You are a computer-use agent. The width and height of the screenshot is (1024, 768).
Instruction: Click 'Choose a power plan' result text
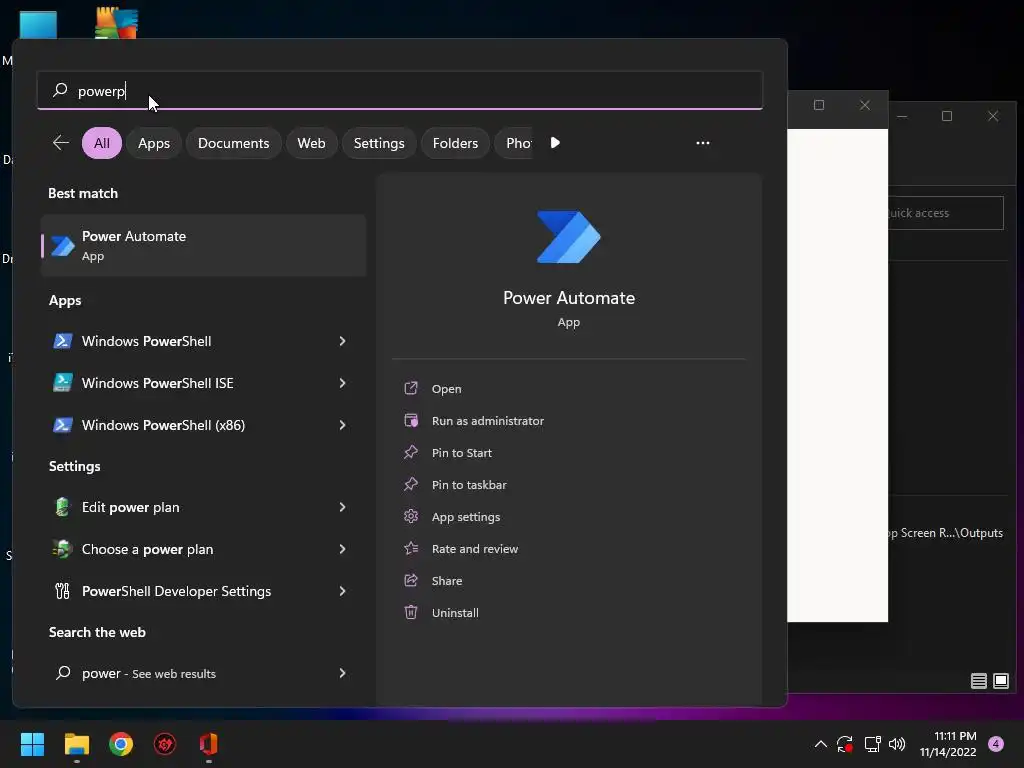point(148,549)
